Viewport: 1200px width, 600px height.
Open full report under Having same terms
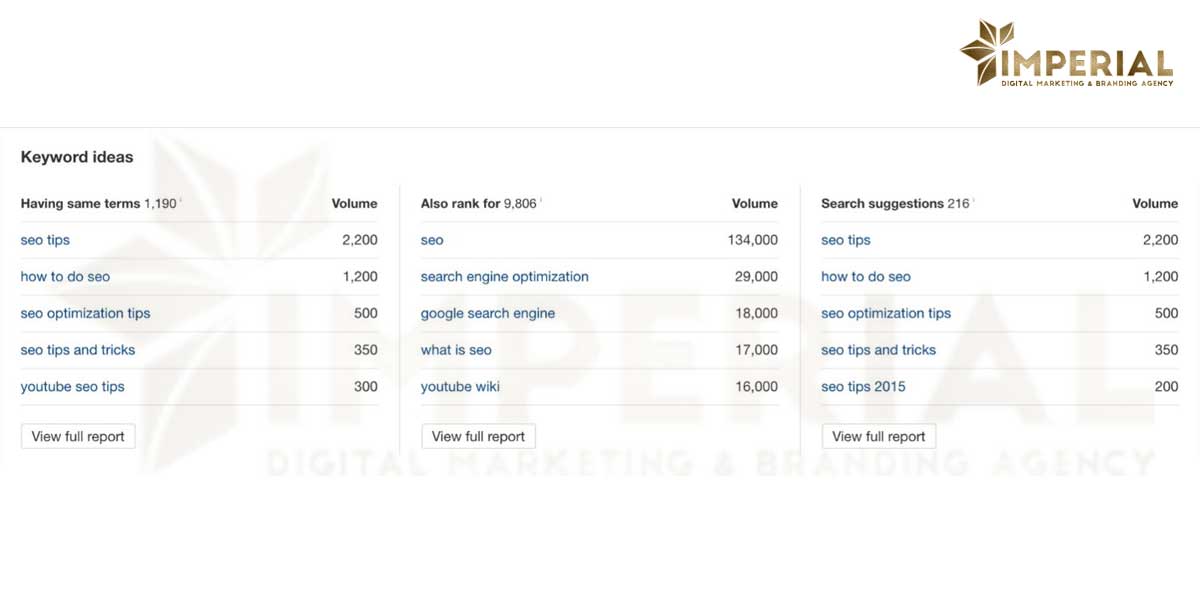click(78, 436)
